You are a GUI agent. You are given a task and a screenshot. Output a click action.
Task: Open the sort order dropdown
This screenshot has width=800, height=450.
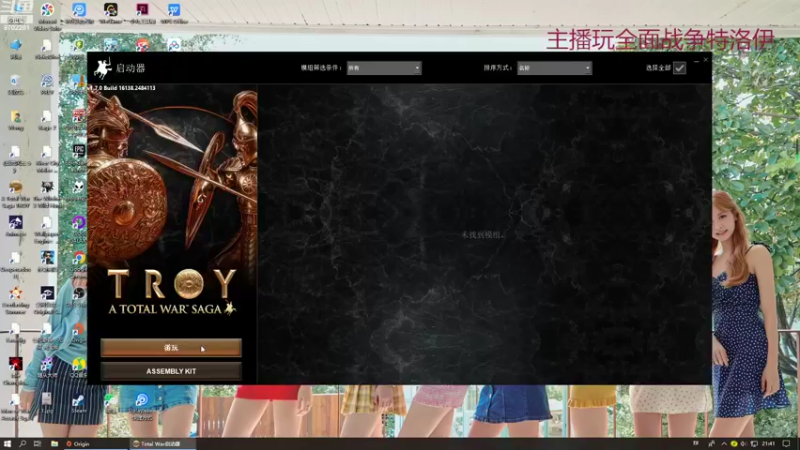tap(554, 67)
